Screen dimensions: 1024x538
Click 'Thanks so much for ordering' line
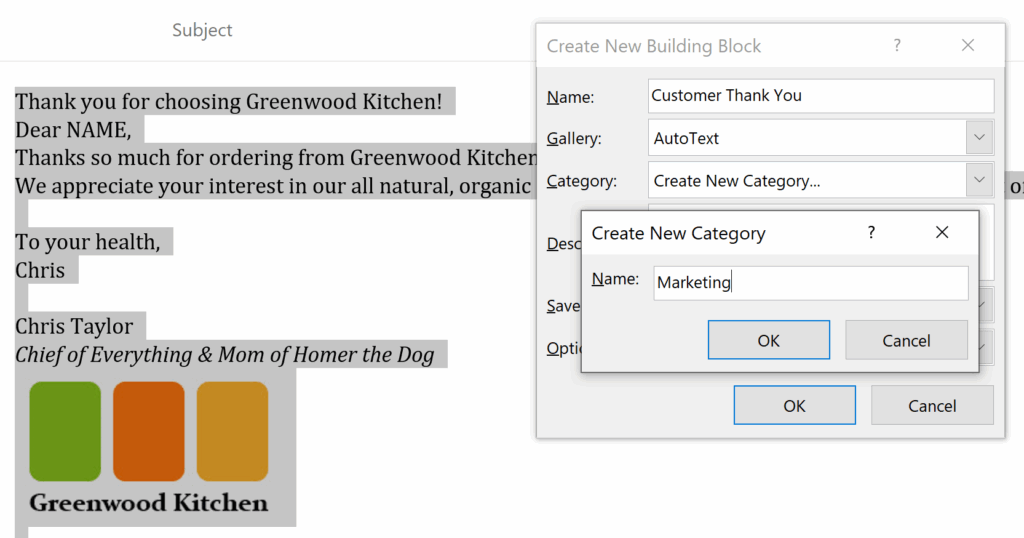click(x=276, y=158)
